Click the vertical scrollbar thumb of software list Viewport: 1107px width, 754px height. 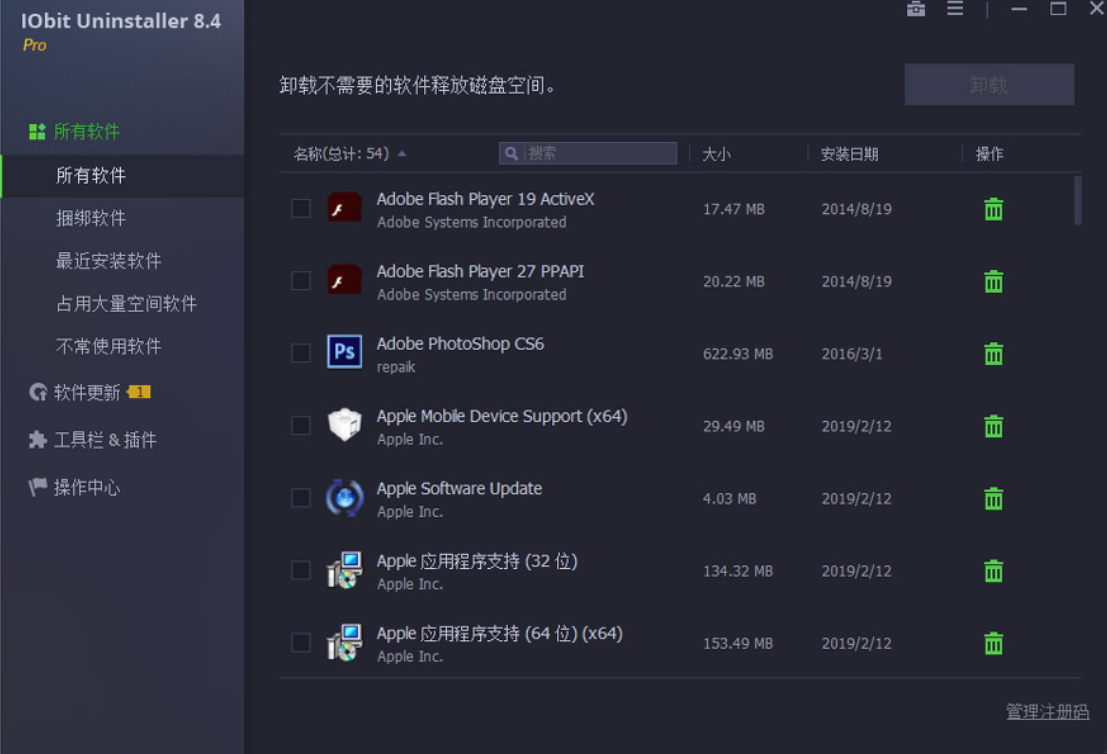coord(1077,201)
